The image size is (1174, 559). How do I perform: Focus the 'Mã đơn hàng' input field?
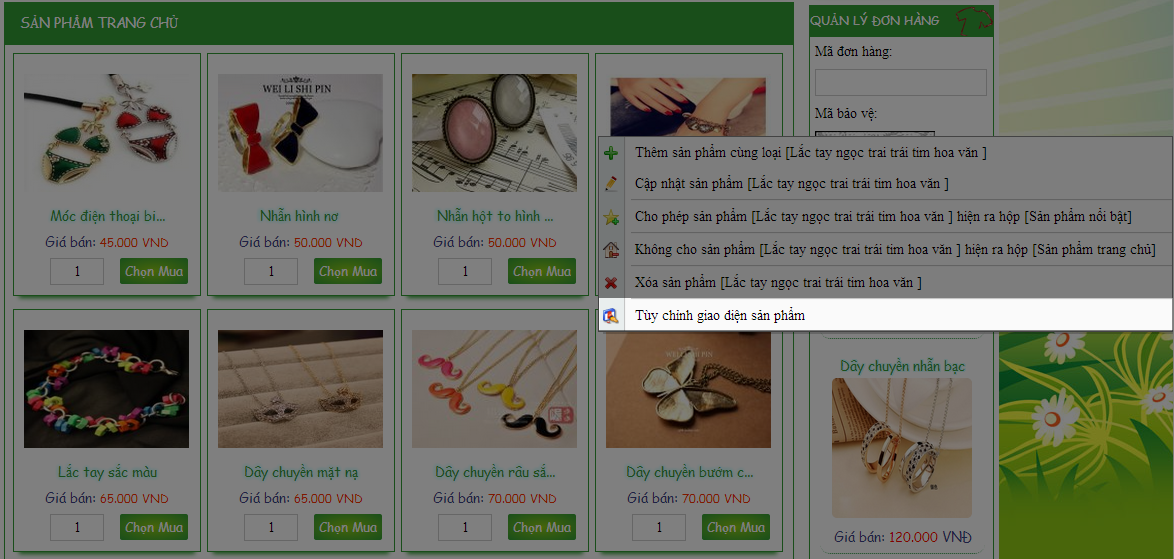coord(901,82)
